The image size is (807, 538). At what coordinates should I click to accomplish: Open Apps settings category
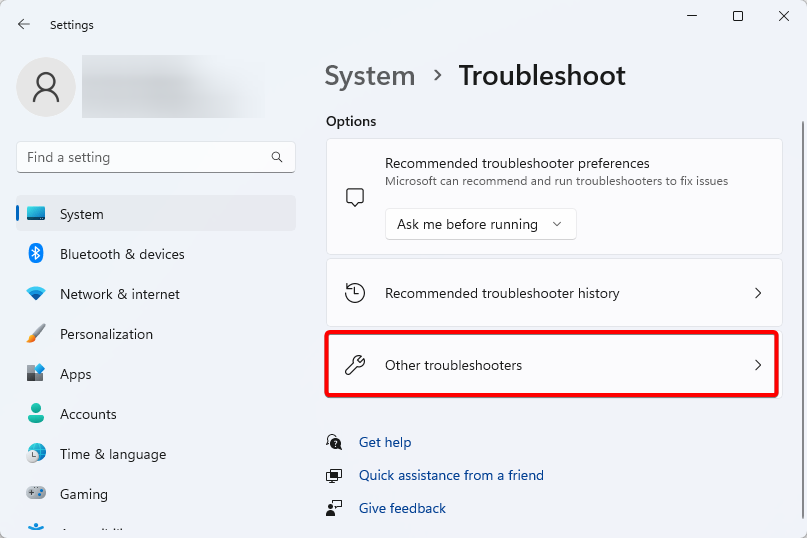(x=75, y=374)
